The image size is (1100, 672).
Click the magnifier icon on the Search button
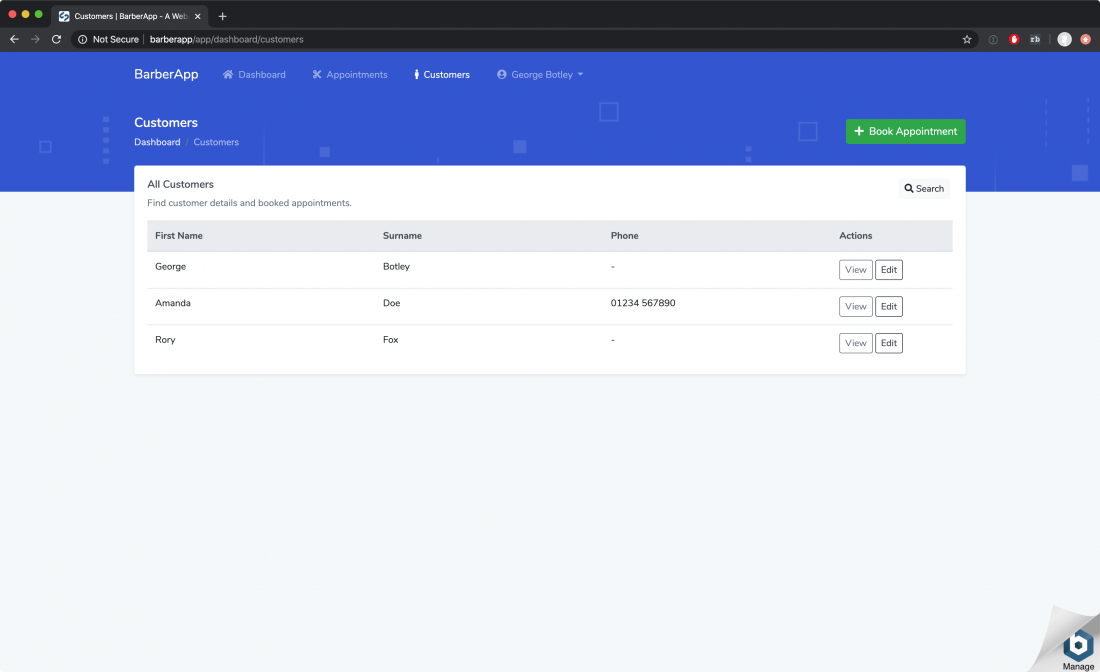point(908,188)
